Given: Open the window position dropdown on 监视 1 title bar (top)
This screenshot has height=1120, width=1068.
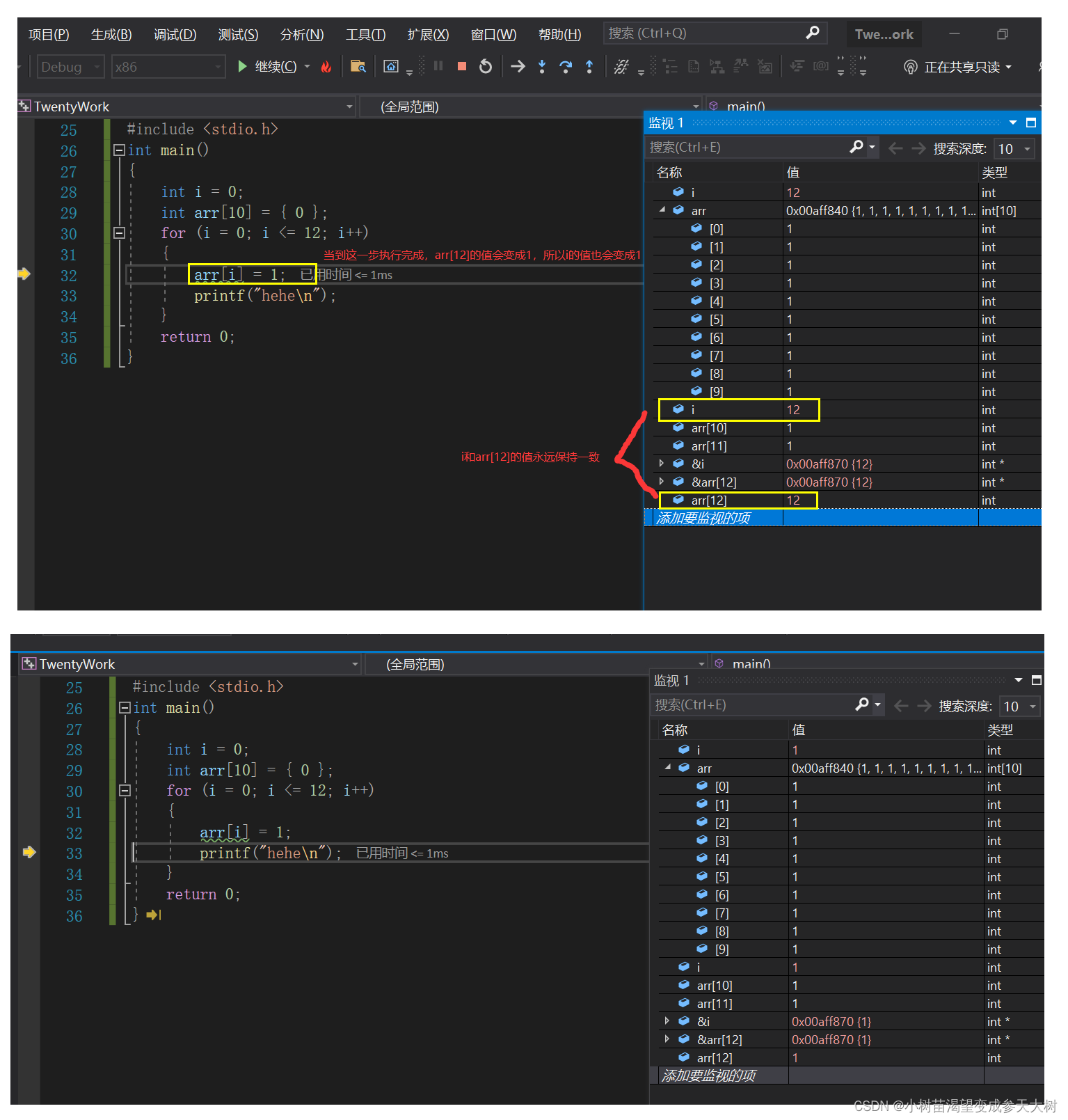Looking at the screenshot, I should point(1013,123).
